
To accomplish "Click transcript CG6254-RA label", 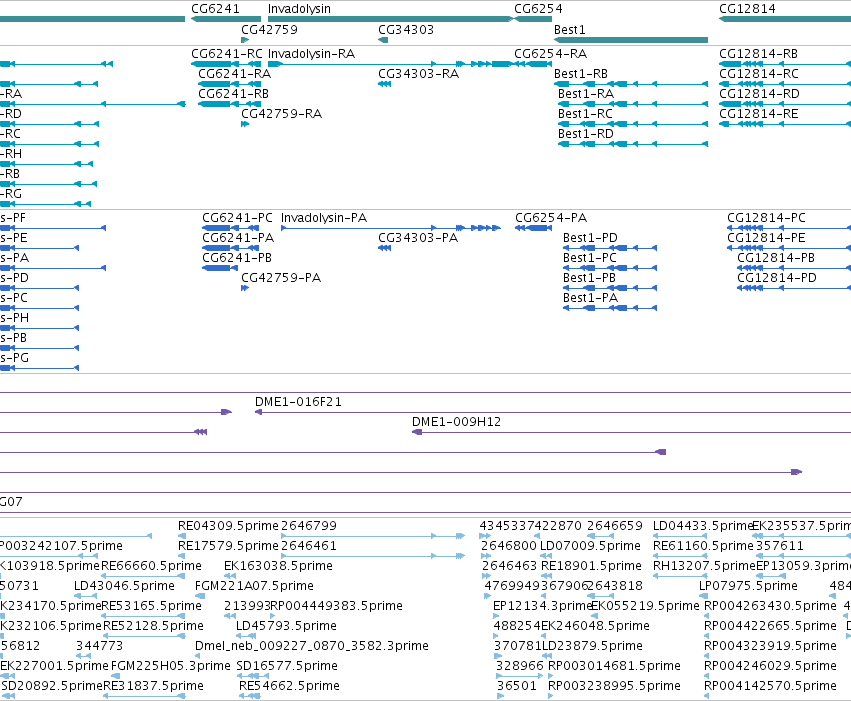I will coord(550,54).
